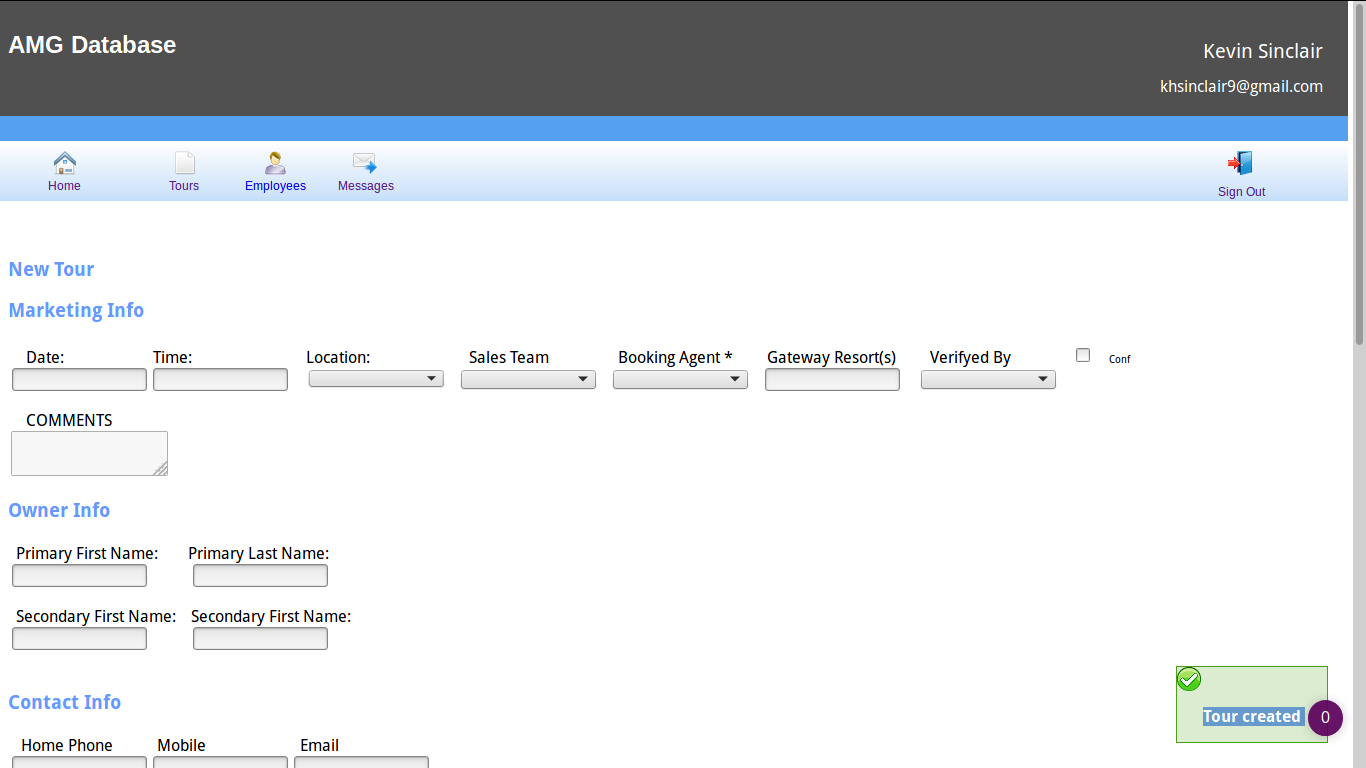Open Tours via the document icon
1366x768 pixels.
[185, 163]
